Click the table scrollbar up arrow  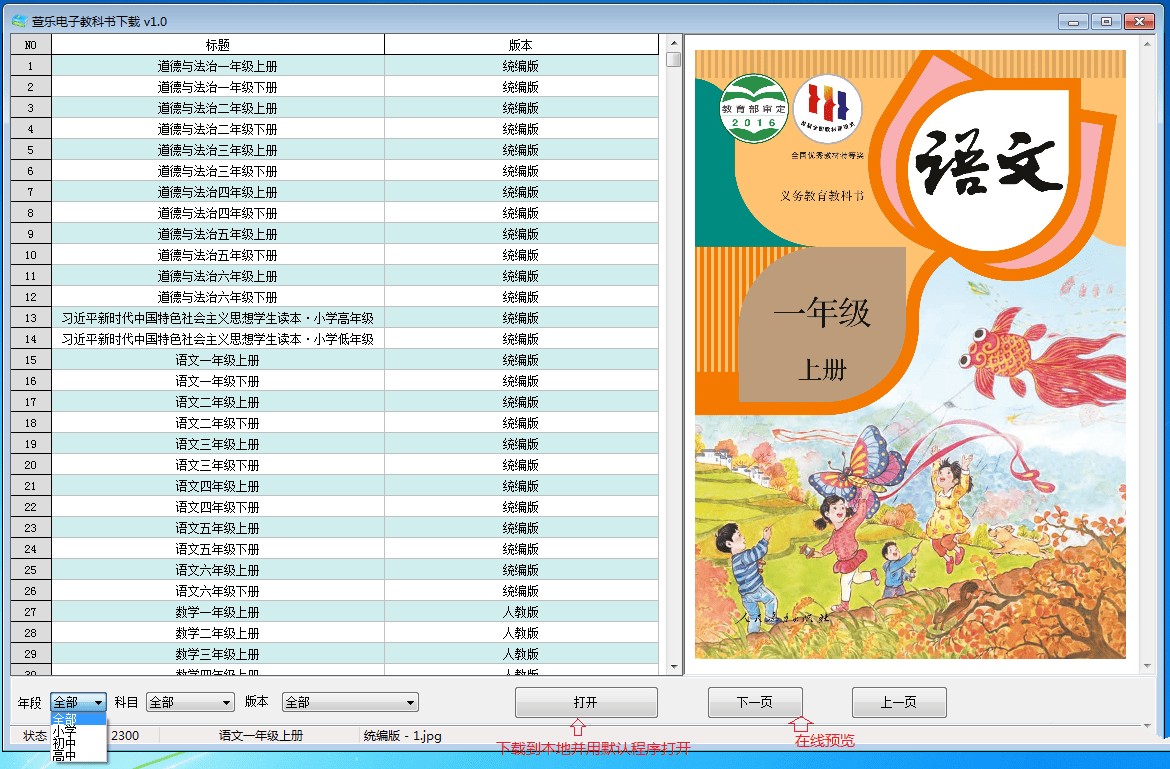(674, 43)
